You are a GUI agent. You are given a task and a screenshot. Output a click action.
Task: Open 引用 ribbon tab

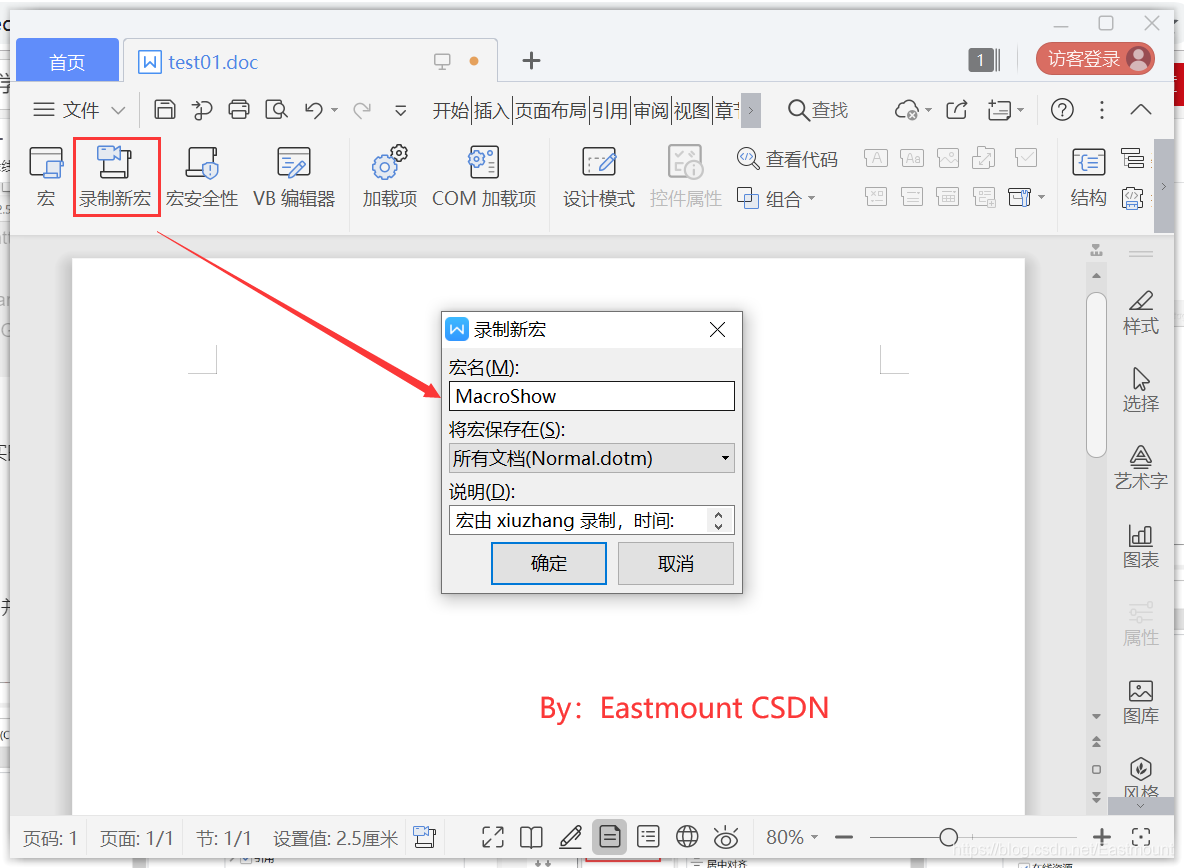coord(609,111)
